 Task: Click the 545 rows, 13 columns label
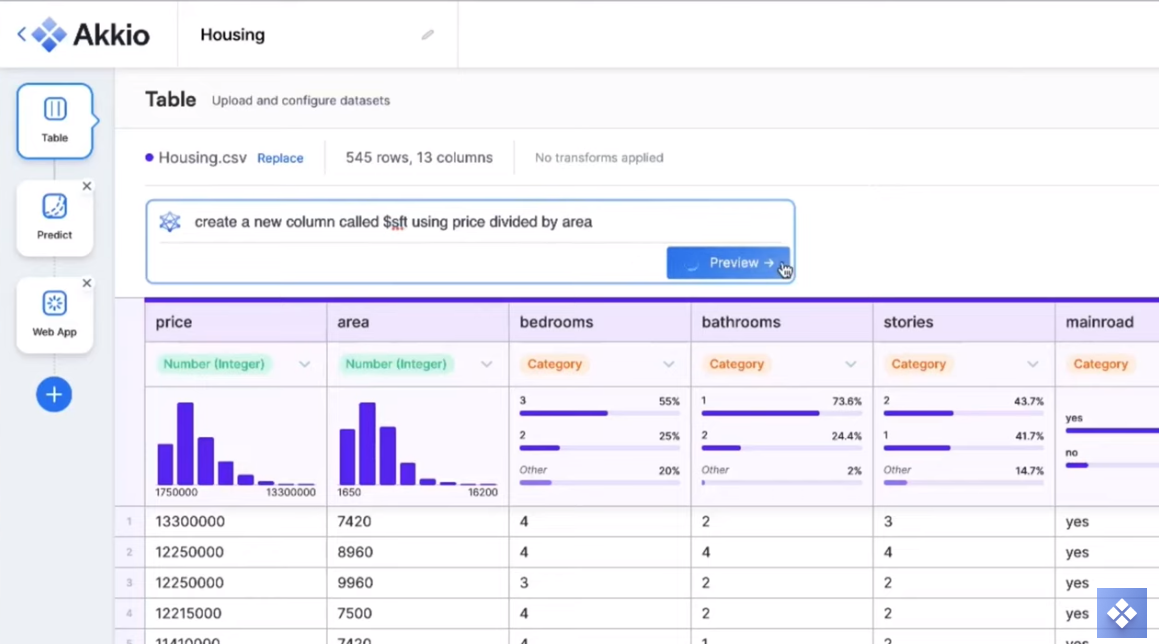click(x=419, y=157)
